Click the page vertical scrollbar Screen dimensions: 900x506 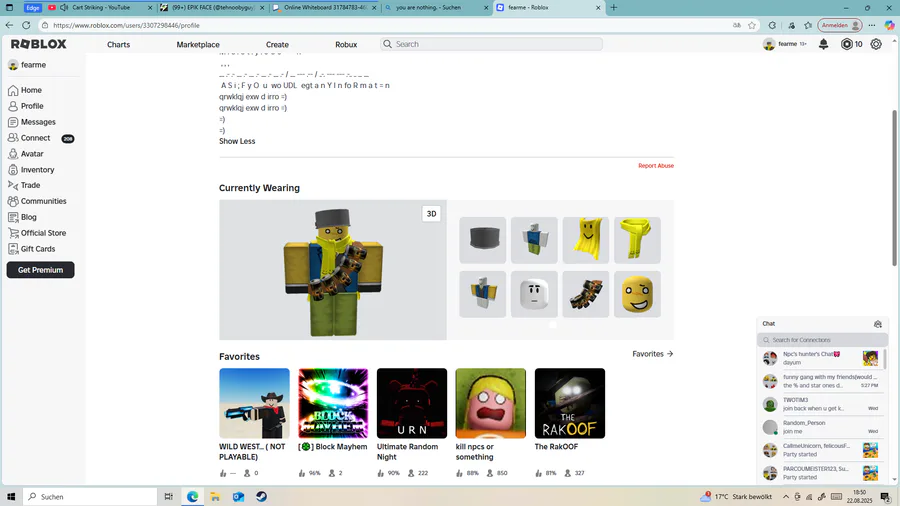pyautogui.click(x=894, y=187)
